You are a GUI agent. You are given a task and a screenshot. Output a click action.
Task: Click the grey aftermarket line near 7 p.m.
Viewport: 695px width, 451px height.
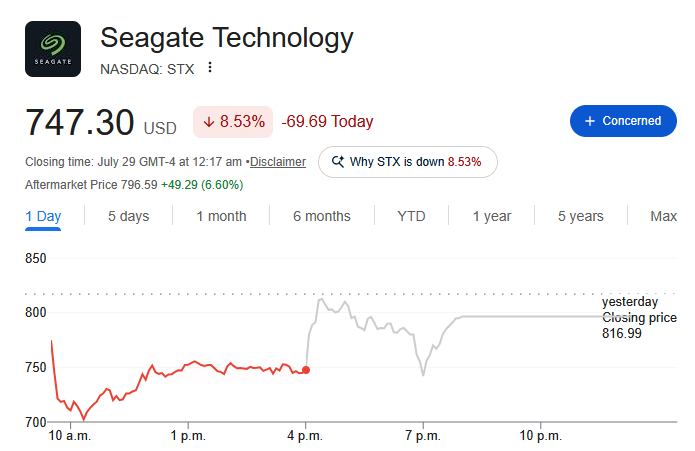[423, 370]
